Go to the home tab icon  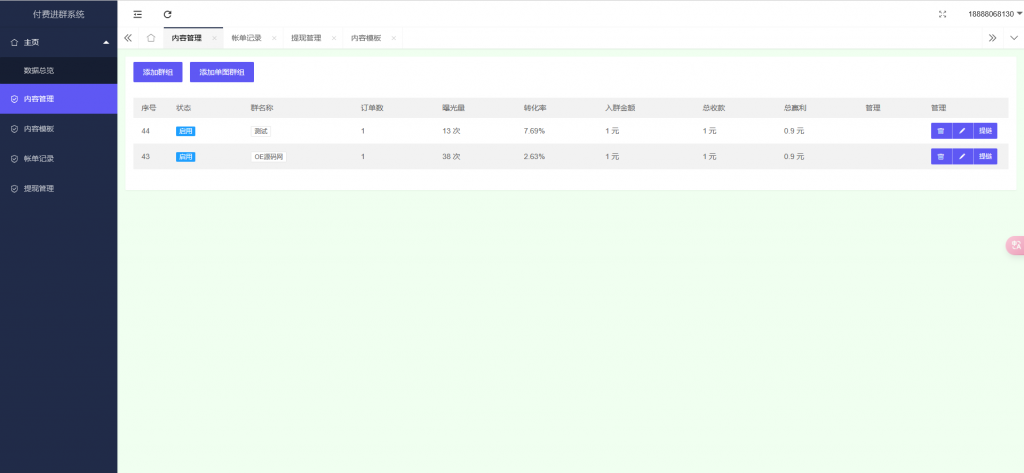pos(150,38)
